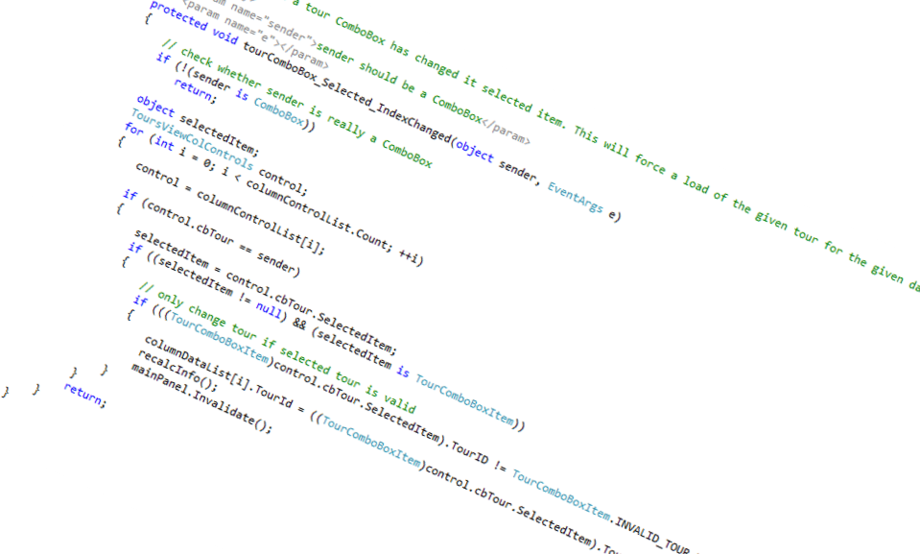Click the INVALID_TOUR constant reference
Viewport: 920px width, 554px height.
point(655,521)
